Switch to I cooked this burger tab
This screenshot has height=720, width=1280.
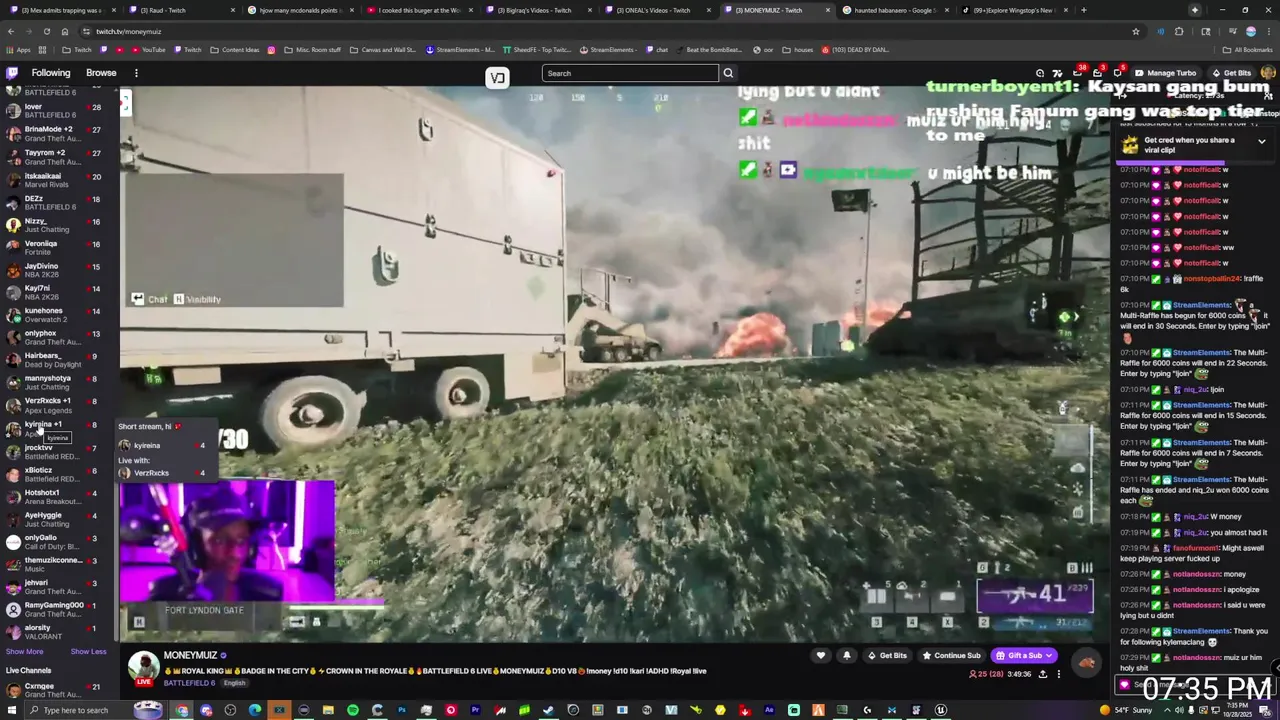[x=420, y=10]
